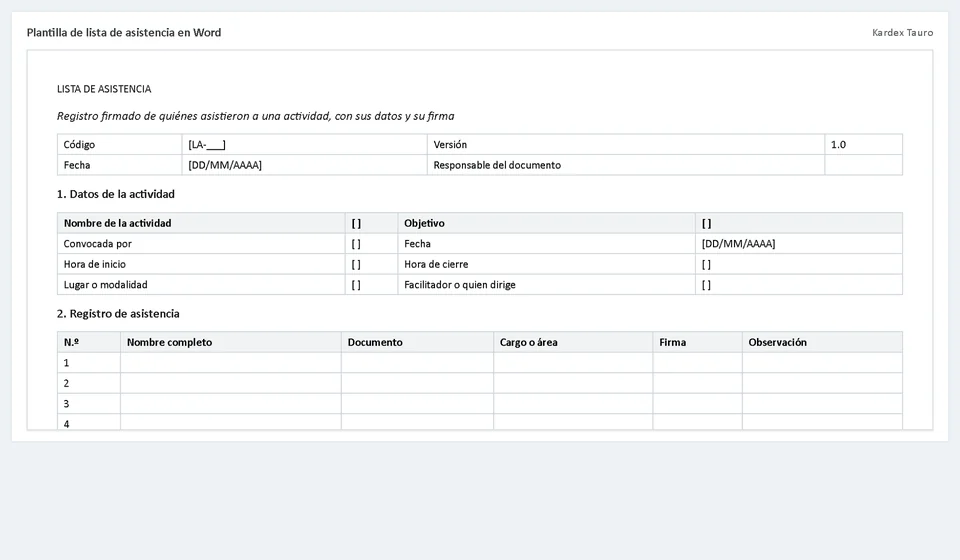Select the 'LISTA DE ASISTENCIA' heading

(104, 89)
